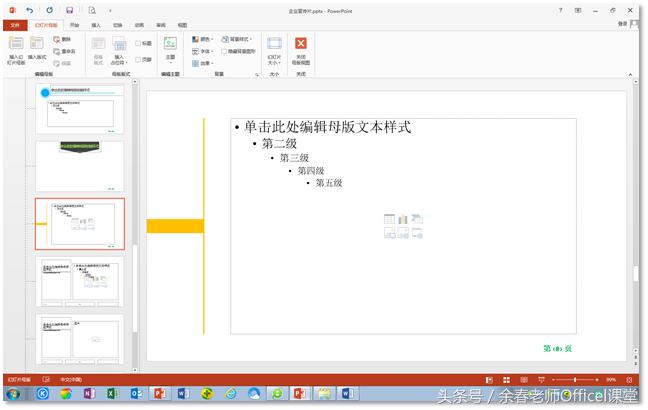Screen dimensions: 648x410
Task: Insert Online Pictures icon in content placeholder
Action: [x=403, y=233]
